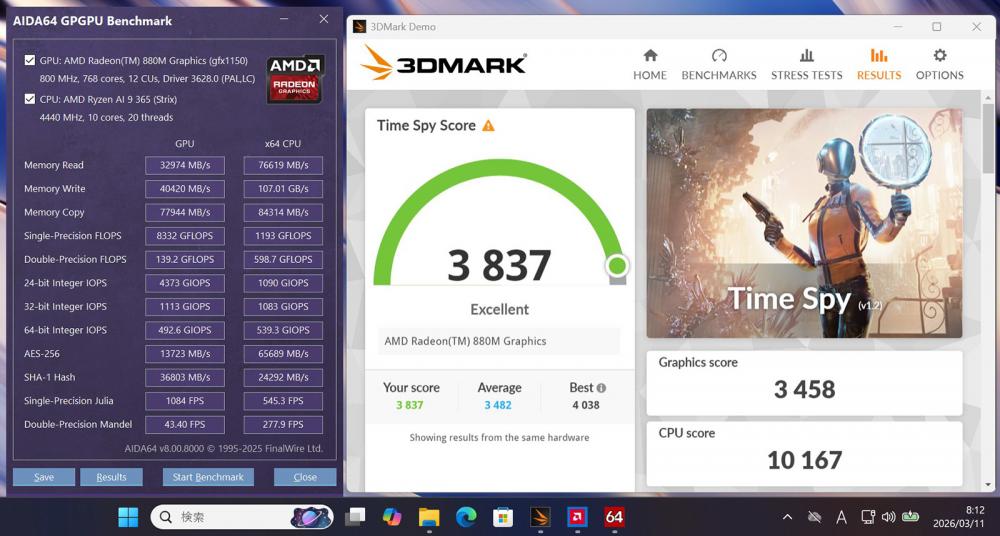Switch to AIDA64 taskbar icon
The width and height of the screenshot is (1000, 536).
pyautogui.click(x=614, y=516)
